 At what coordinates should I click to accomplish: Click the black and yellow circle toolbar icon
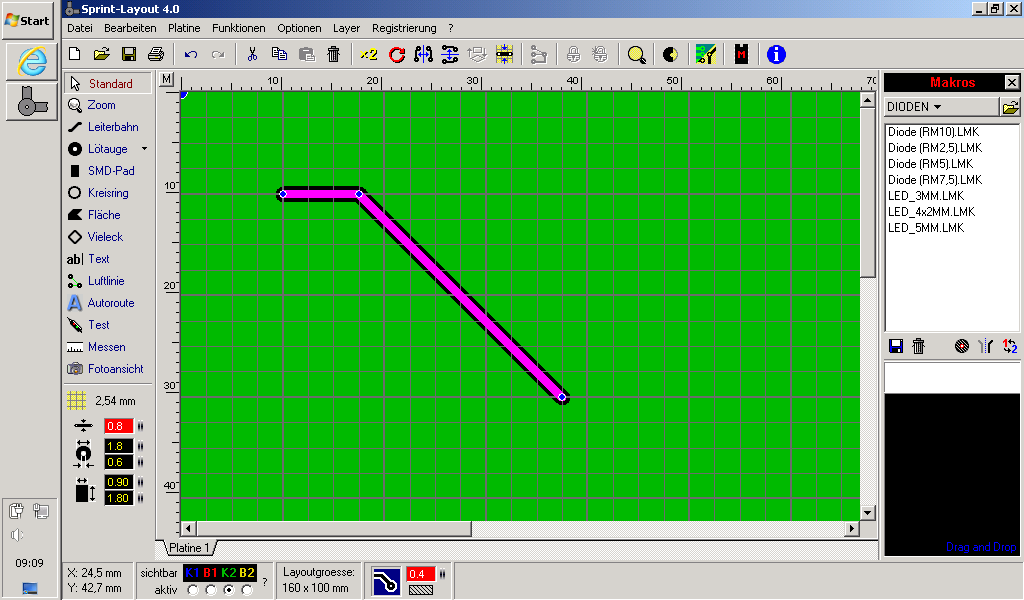(671, 54)
